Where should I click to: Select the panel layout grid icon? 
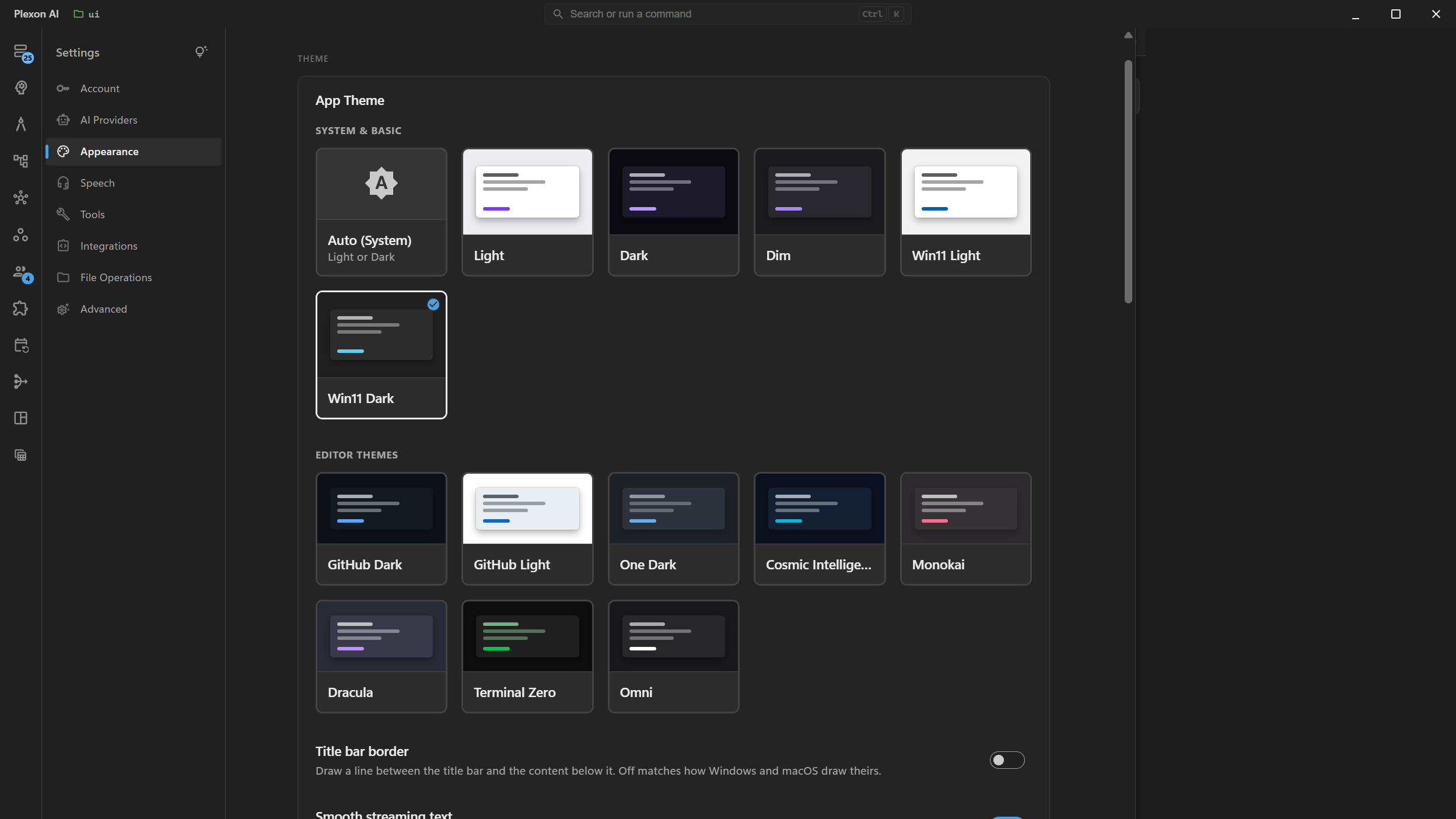pos(21,418)
